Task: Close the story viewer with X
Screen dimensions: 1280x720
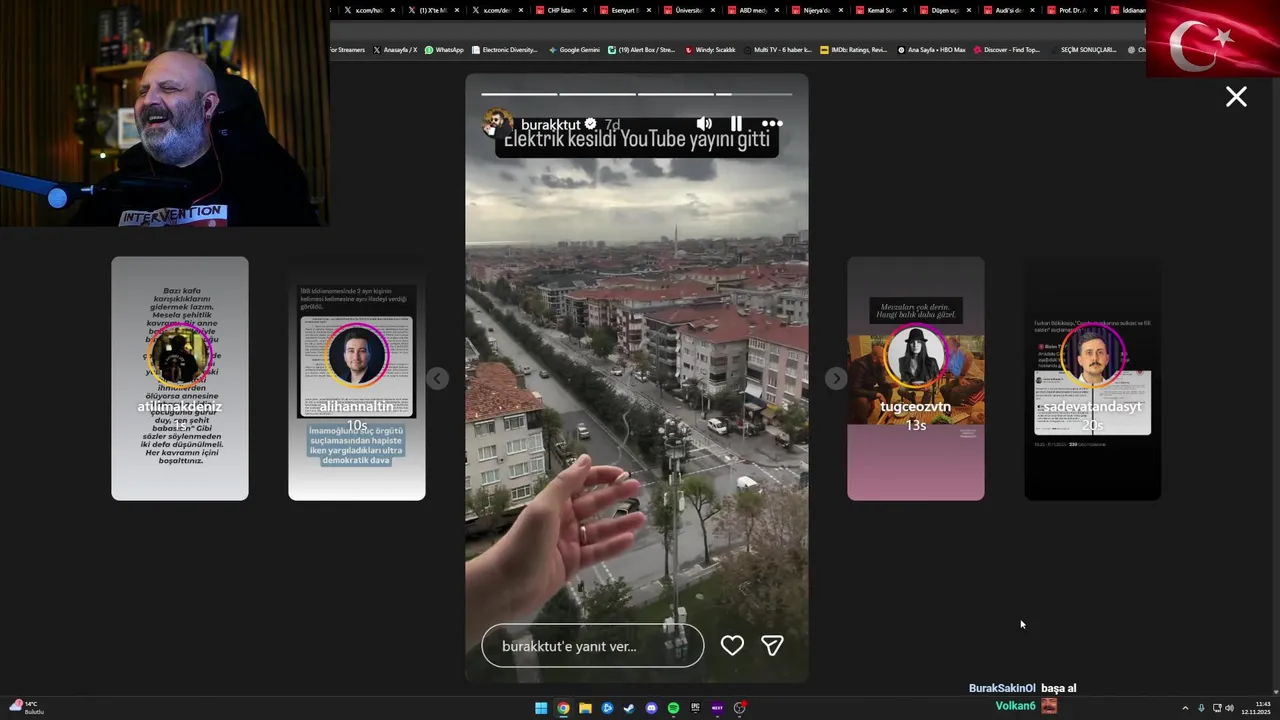Action: [x=1236, y=96]
